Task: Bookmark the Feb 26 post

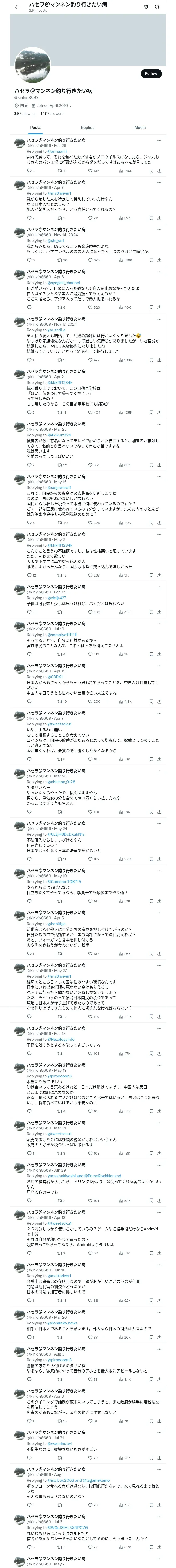Action: (151, 171)
